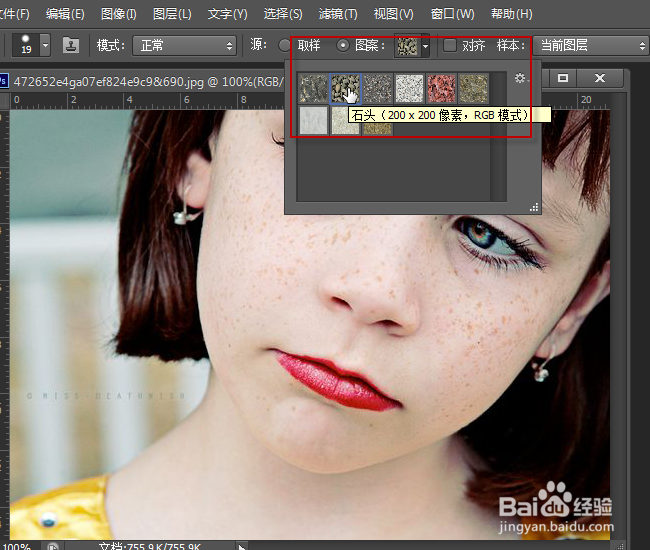Open the 编辑(E) menu
650x550 pixels.
click(65, 14)
